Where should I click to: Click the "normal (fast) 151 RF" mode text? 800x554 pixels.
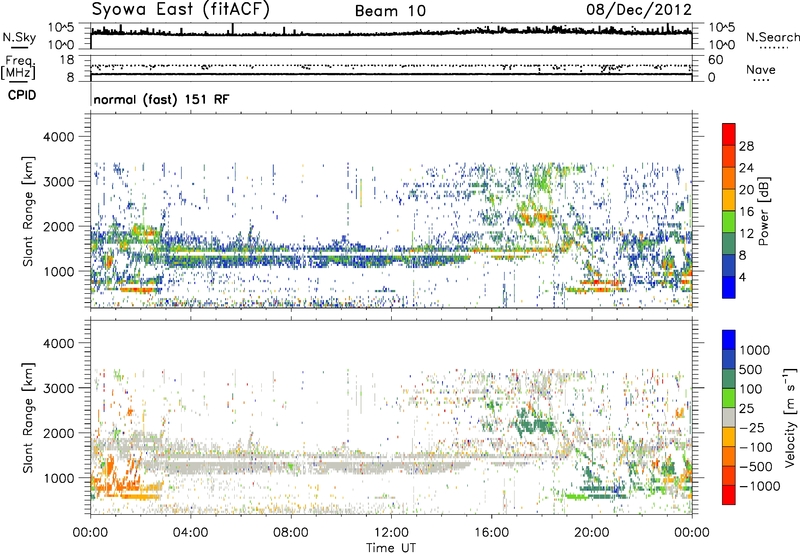pyautogui.click(x=161, y=99)
